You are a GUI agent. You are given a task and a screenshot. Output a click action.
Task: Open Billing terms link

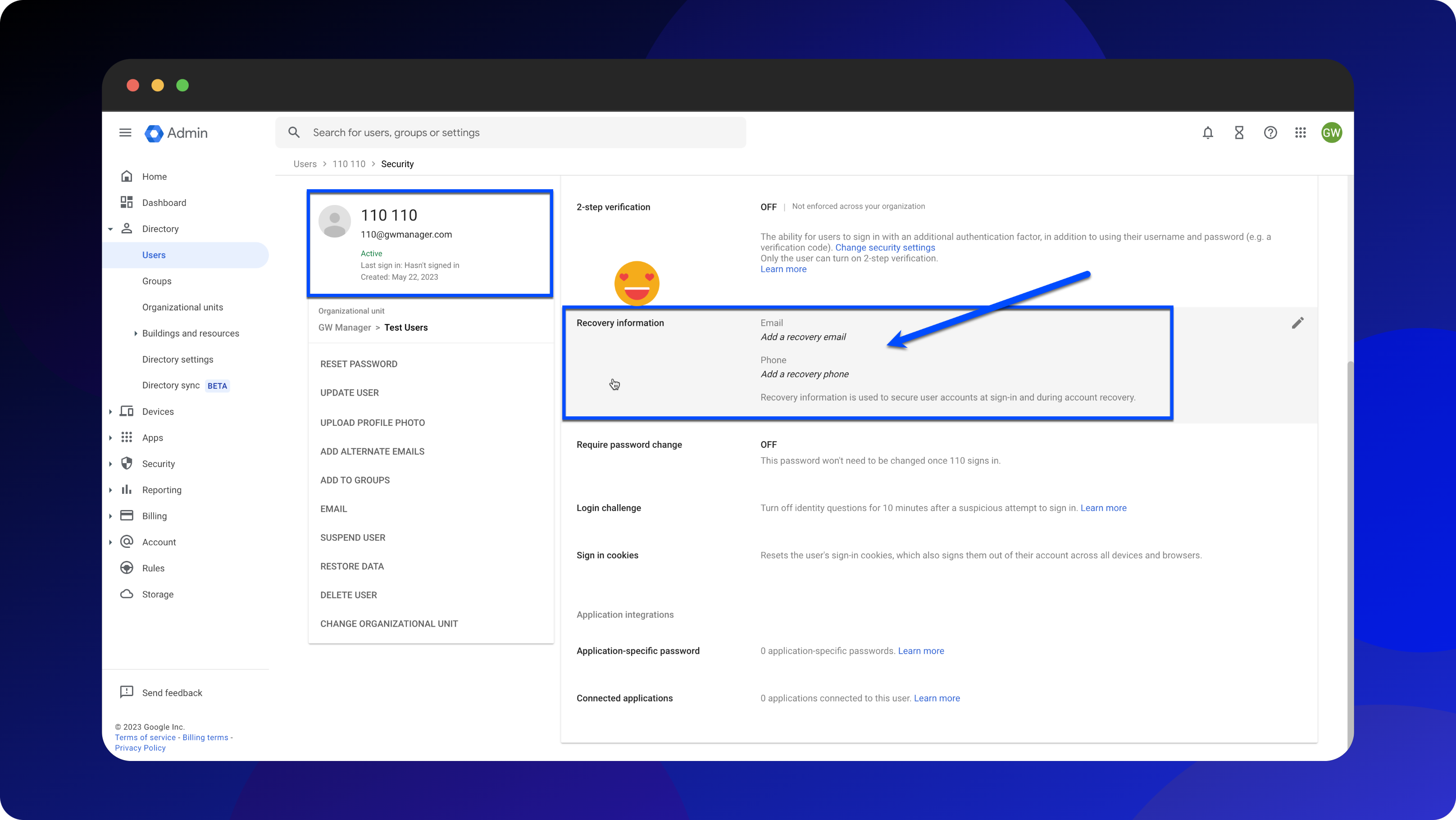(205, 738)
